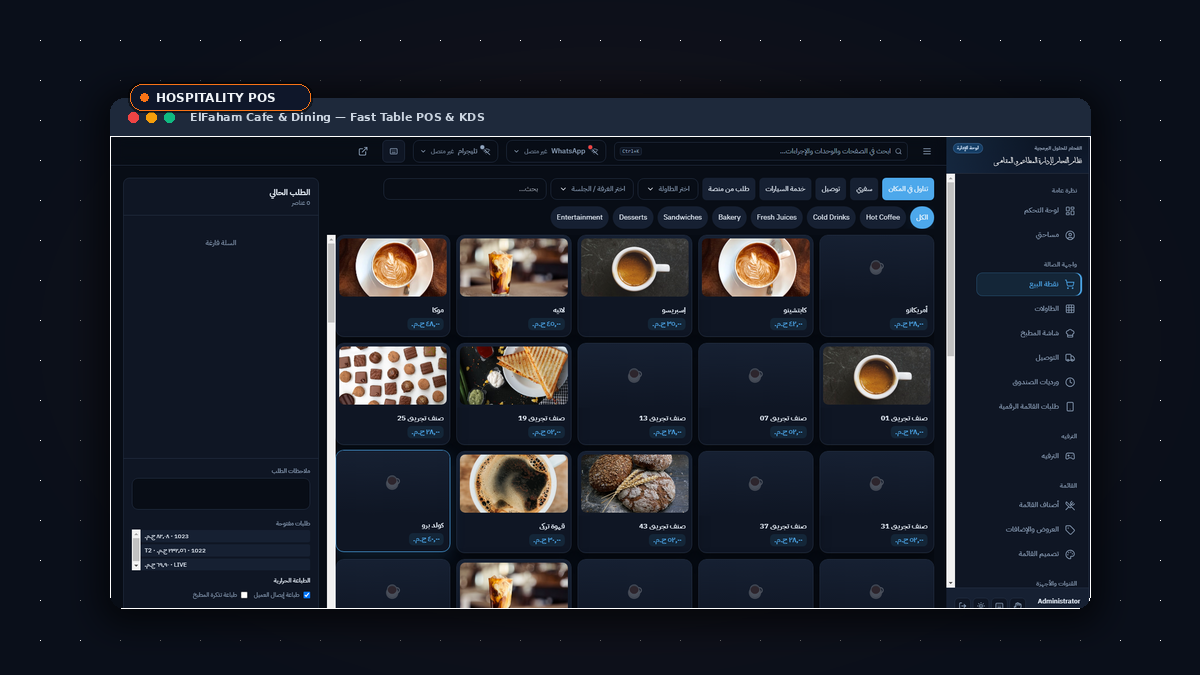
Task: Click the external link icon in top bar
Action: 363,151
